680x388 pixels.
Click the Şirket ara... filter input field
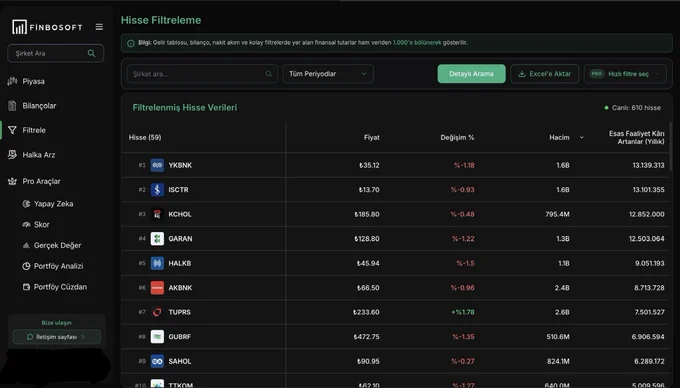[x=202, y=74]
